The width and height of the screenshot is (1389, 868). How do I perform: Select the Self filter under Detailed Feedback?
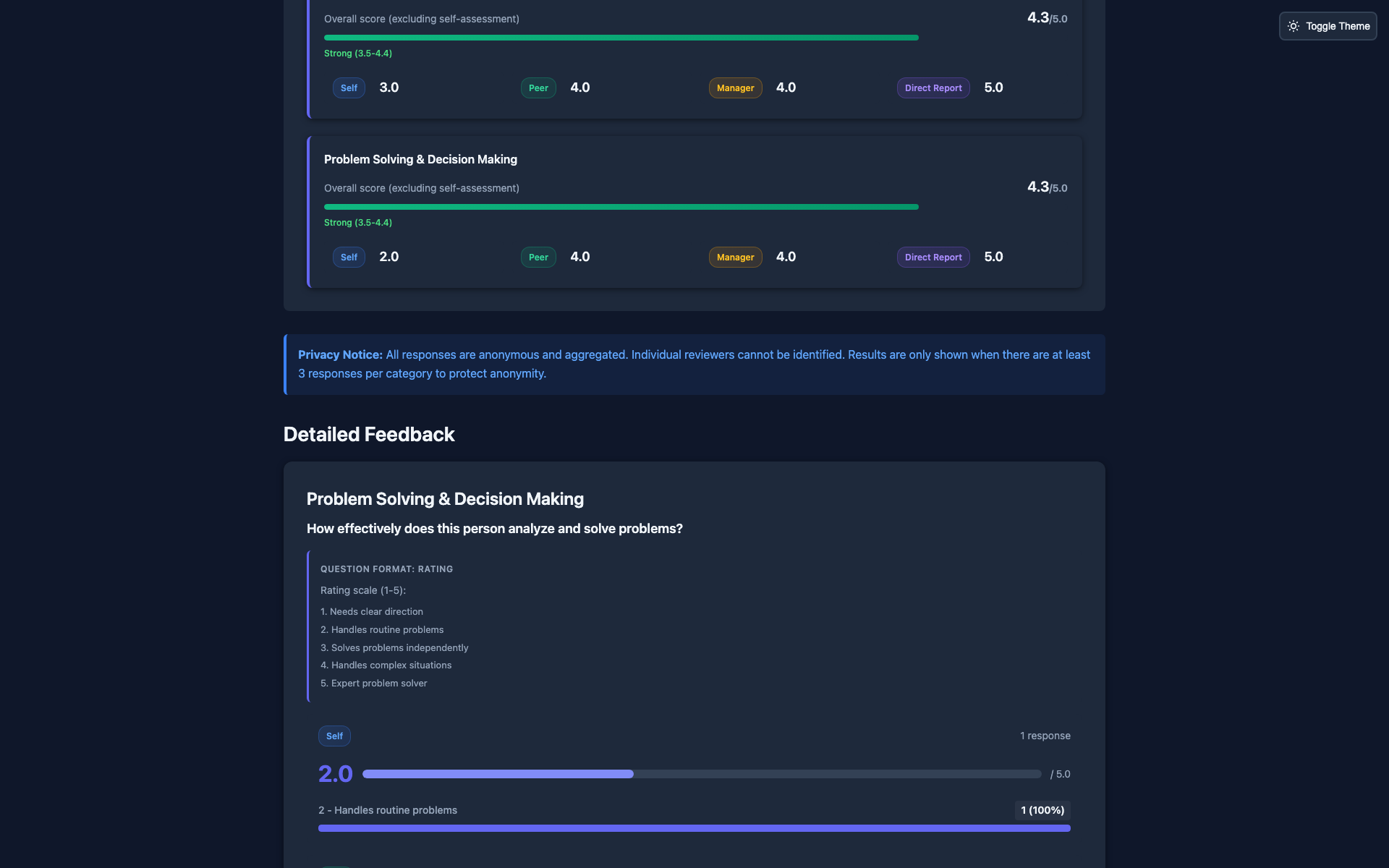point(334,736)
